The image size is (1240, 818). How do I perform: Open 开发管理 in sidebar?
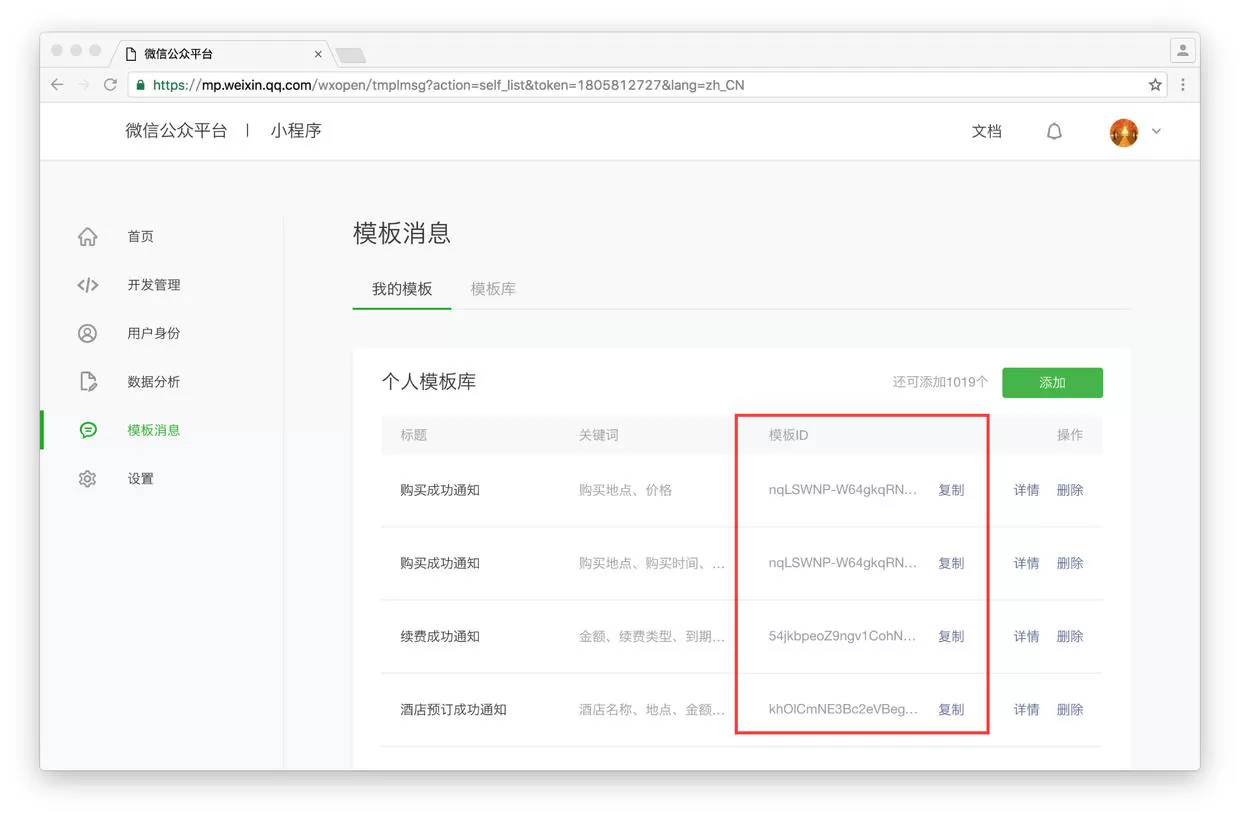tap(154, 285)
